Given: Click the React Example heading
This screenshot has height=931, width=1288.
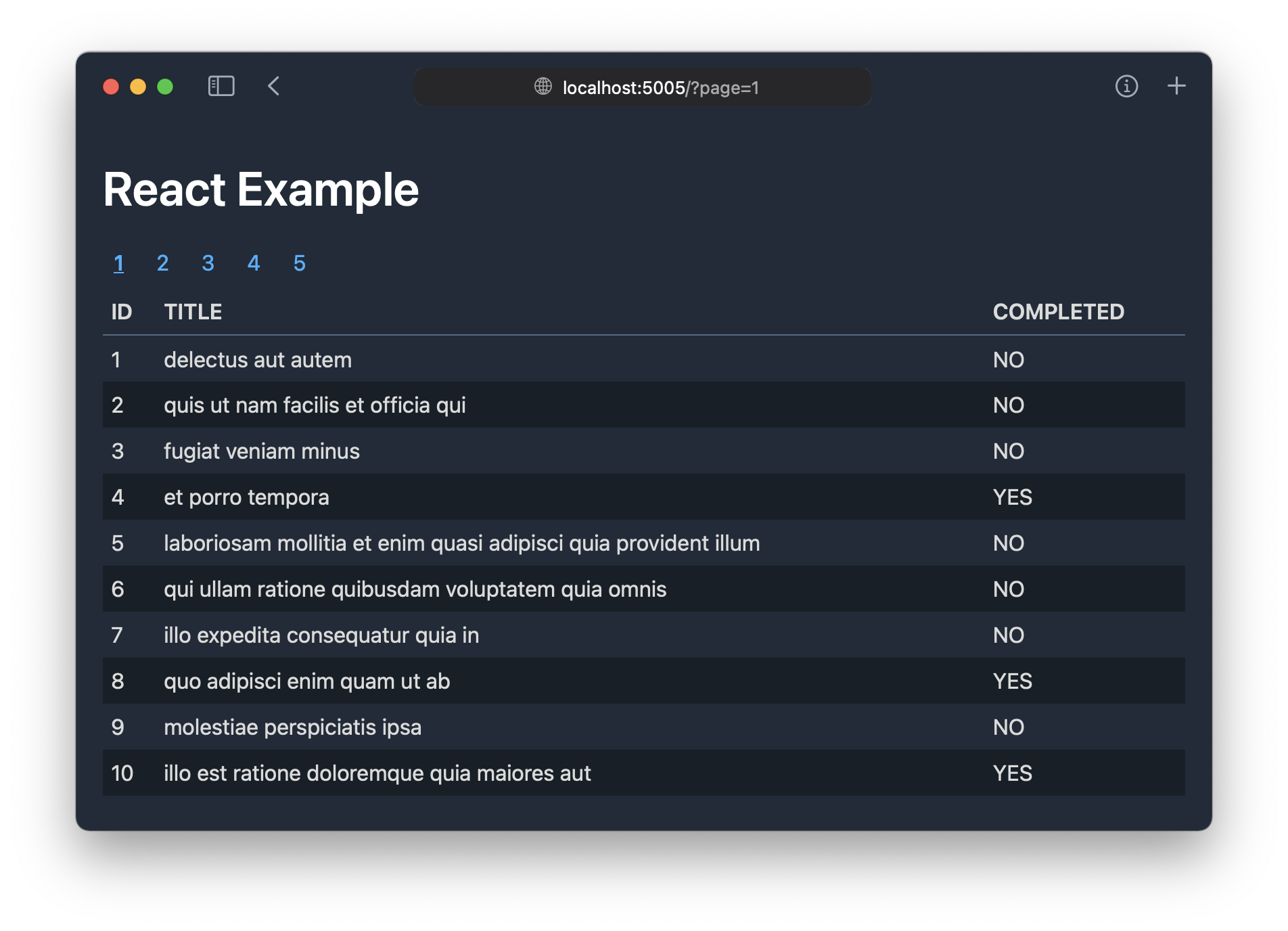Looking at the screenshot, I should coord(261,189).
